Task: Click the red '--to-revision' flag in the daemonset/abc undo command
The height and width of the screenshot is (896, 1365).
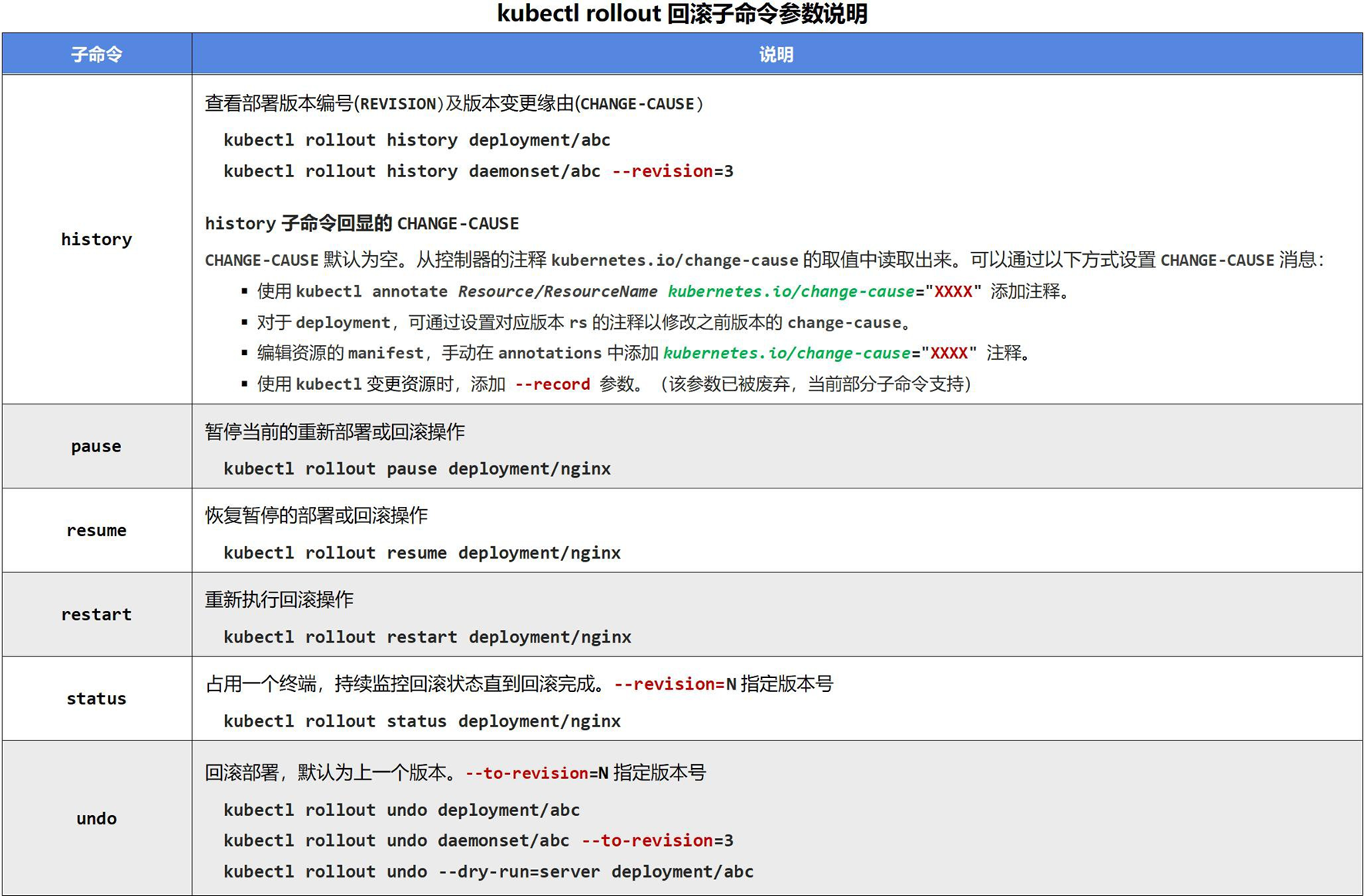Action: pos(647,841)
